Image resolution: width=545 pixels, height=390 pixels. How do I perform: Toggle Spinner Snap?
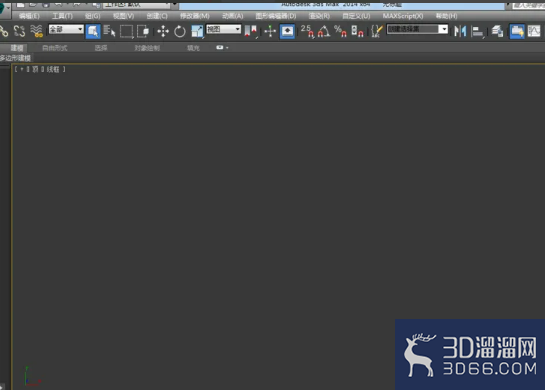[357, 31]
